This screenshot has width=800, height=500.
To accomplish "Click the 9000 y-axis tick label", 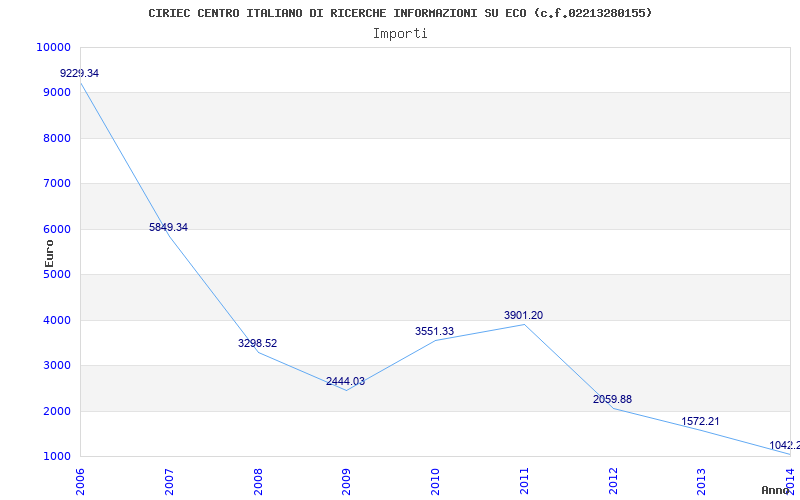I will tap(56, 92).
